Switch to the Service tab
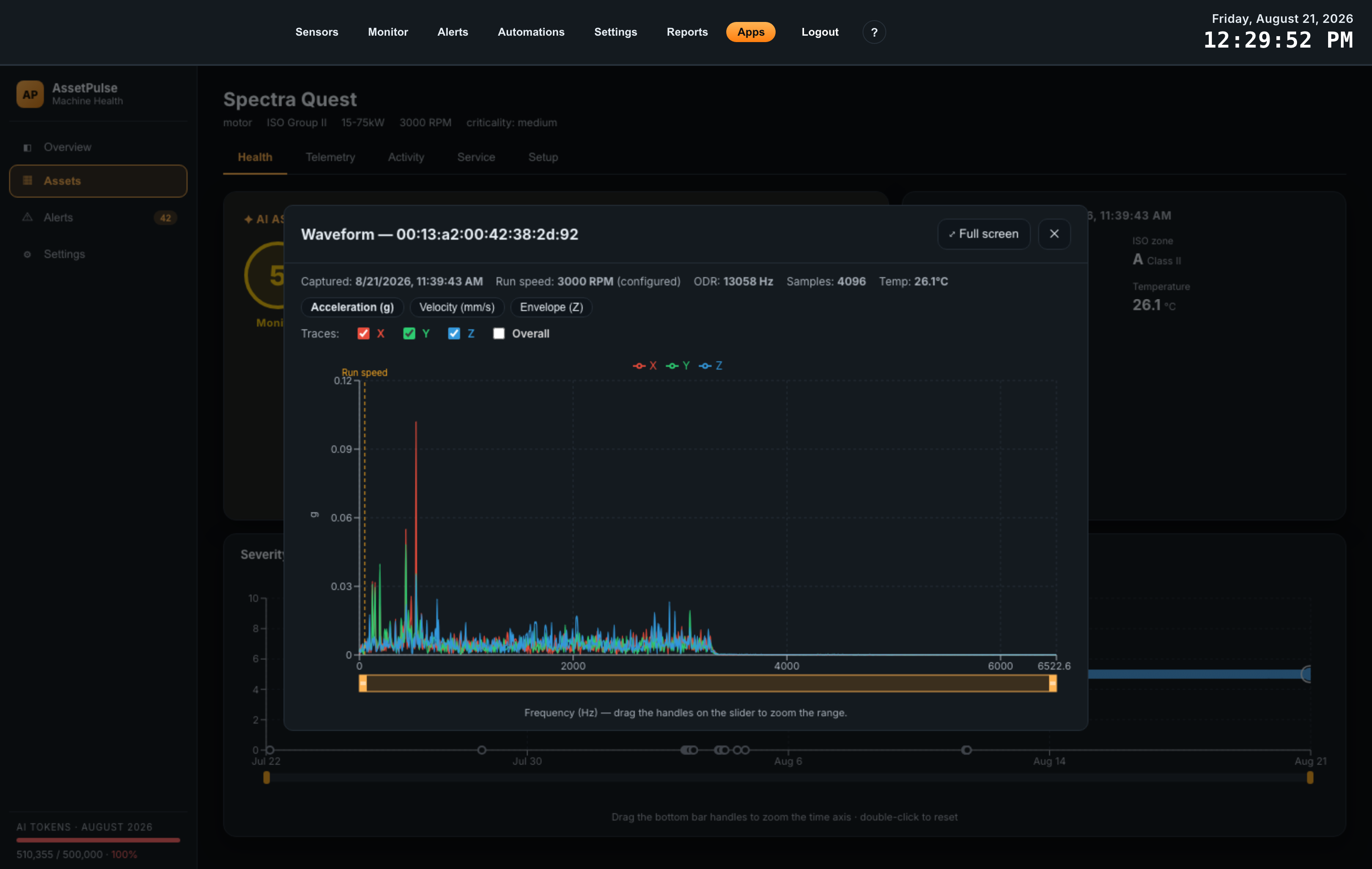This screenshot has width=1372, height=869. [476, 157]
